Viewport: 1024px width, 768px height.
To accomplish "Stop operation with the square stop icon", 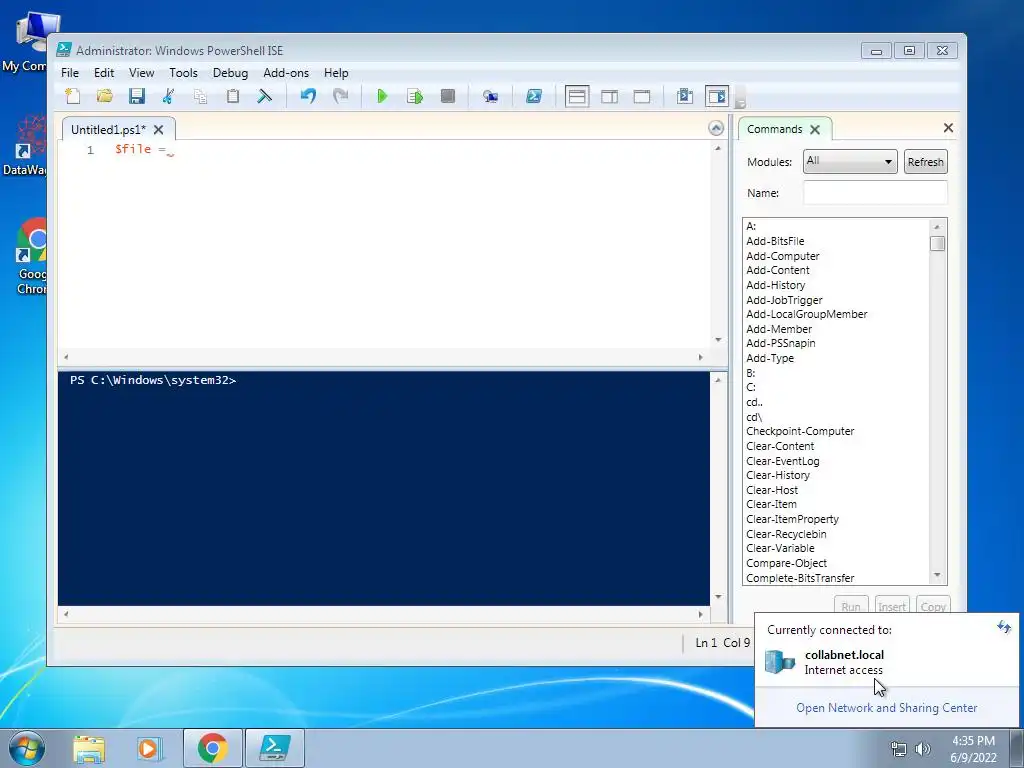I will point(447,97).
